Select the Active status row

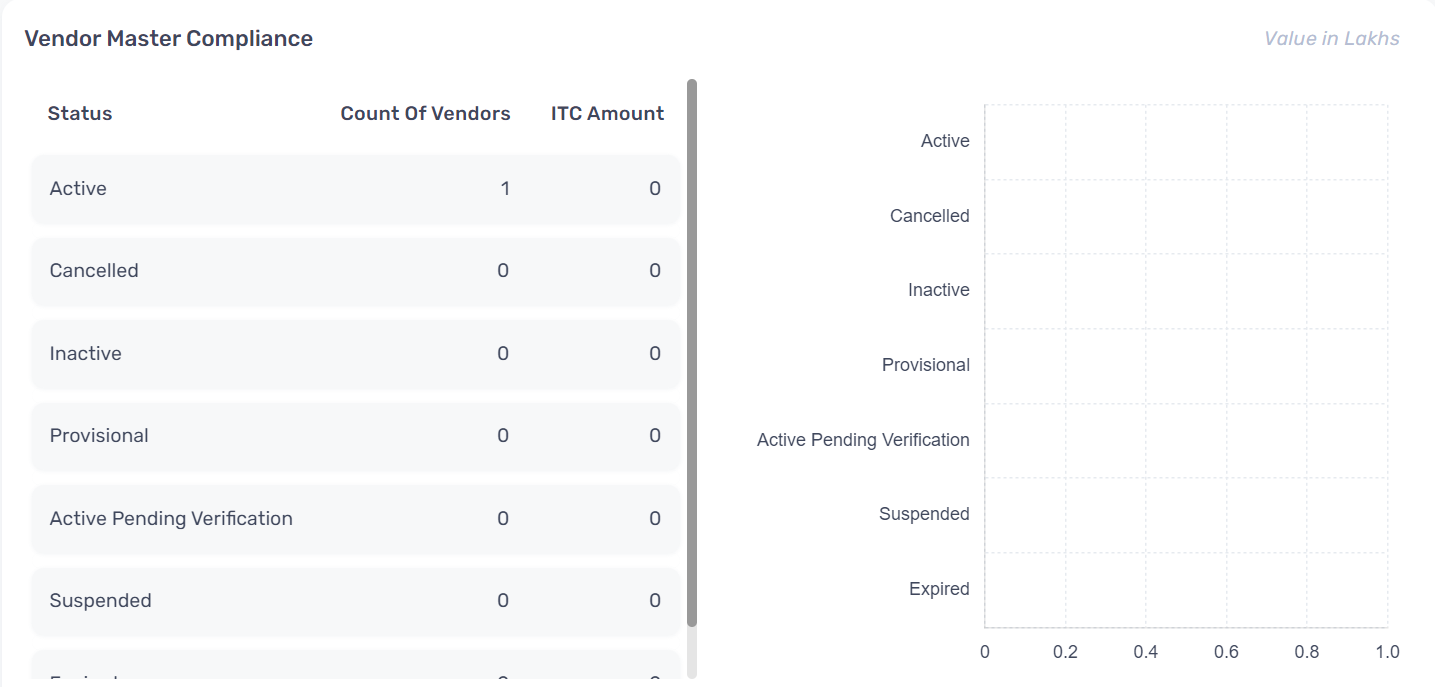point(356,189)
